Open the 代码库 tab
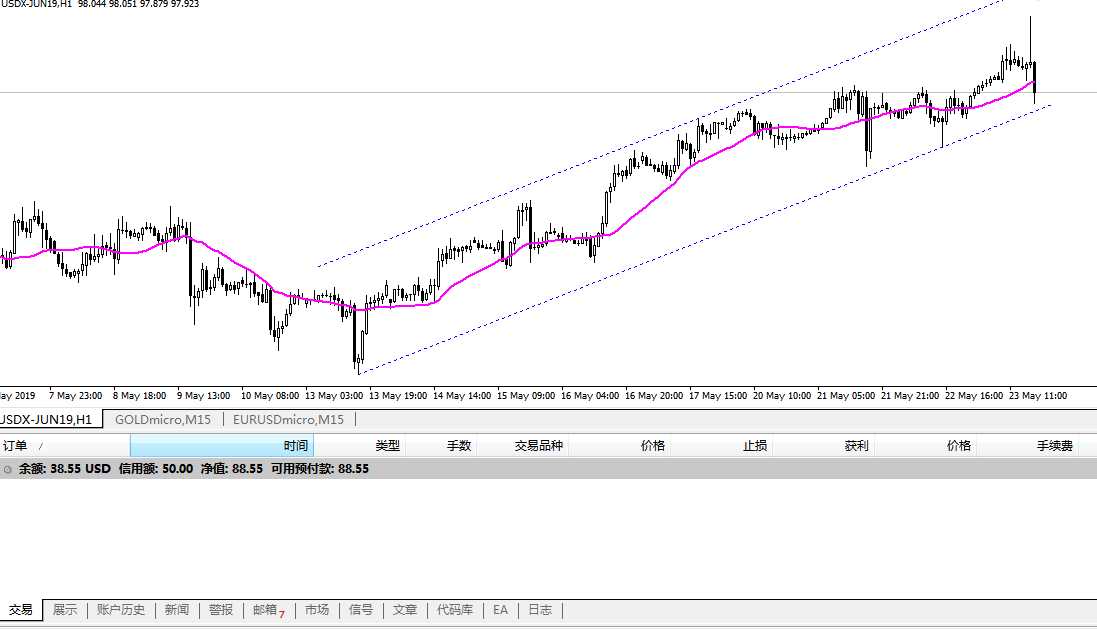This screenshot has width=1097, height=629. click(455, 610)
